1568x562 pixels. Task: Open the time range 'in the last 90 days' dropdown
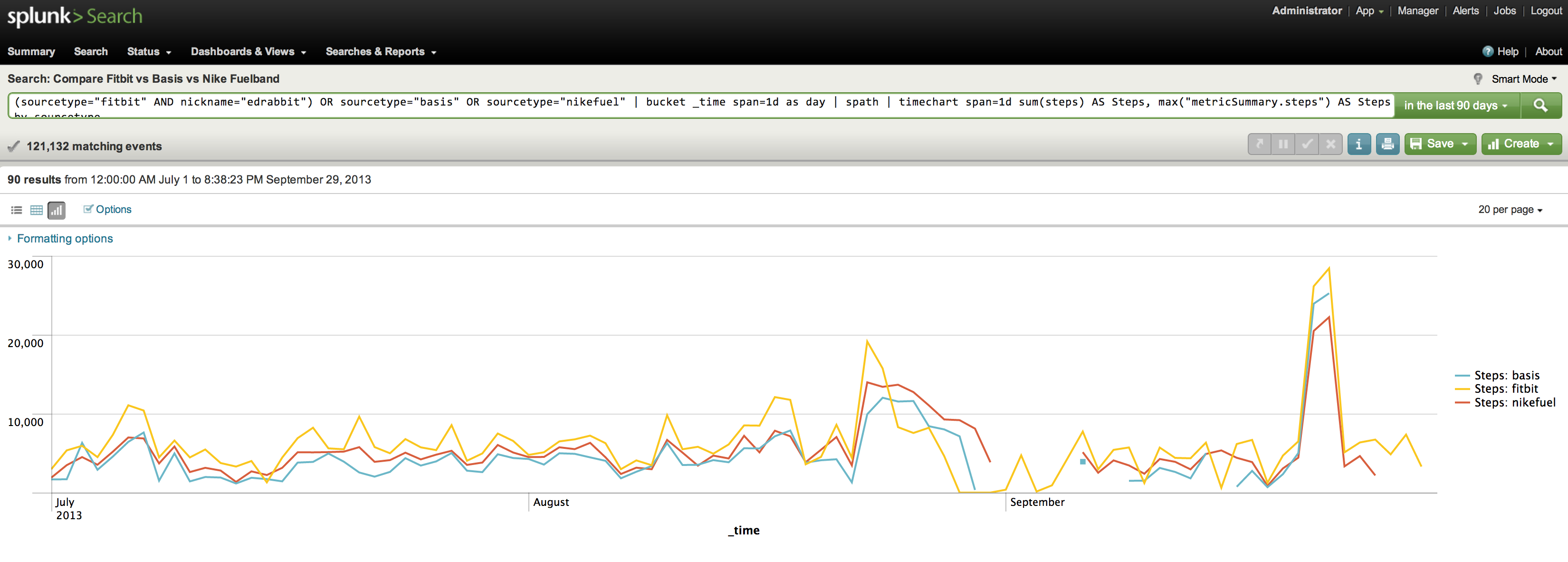pos(1455,106)
